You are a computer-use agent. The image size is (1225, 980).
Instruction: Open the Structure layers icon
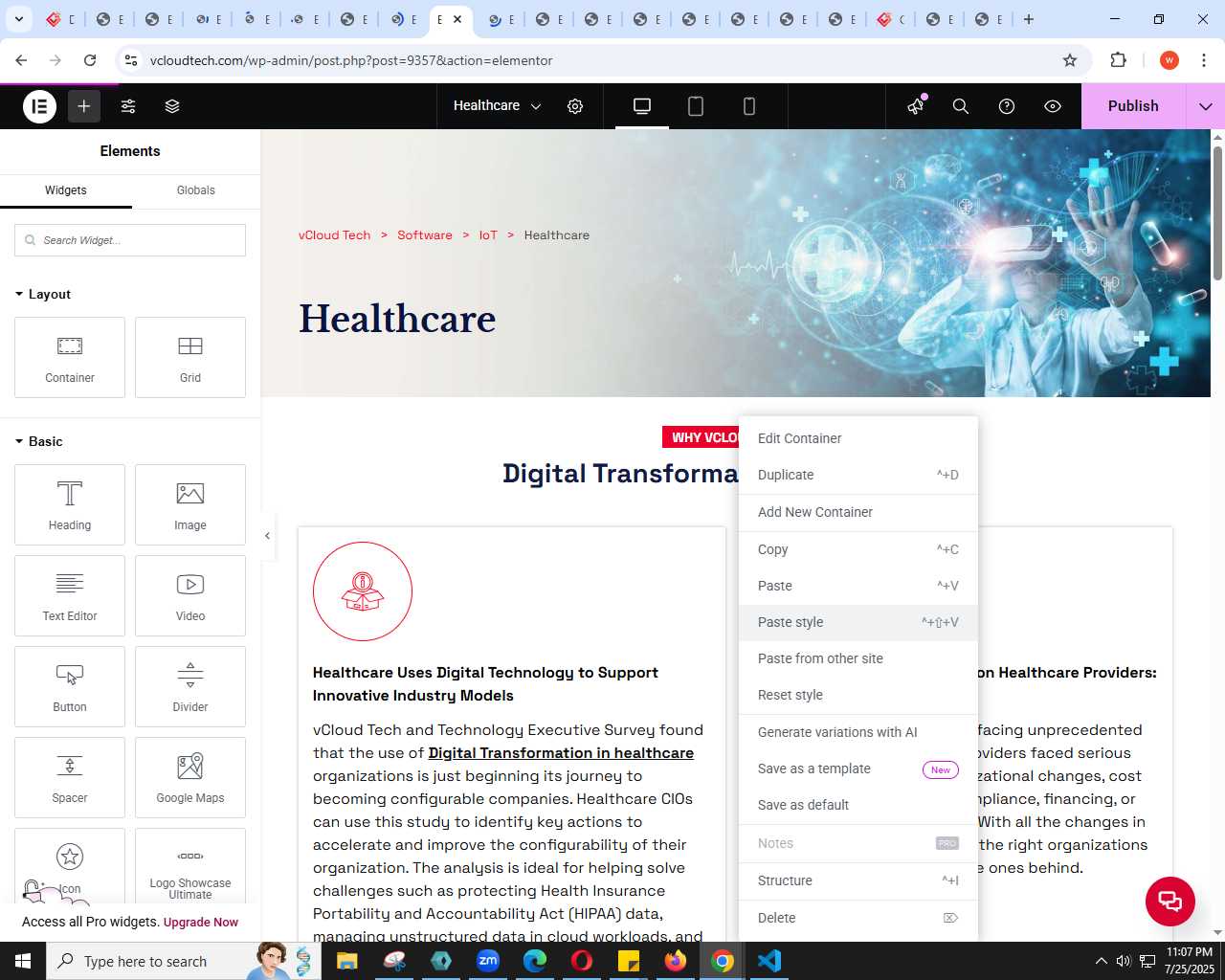172,106
